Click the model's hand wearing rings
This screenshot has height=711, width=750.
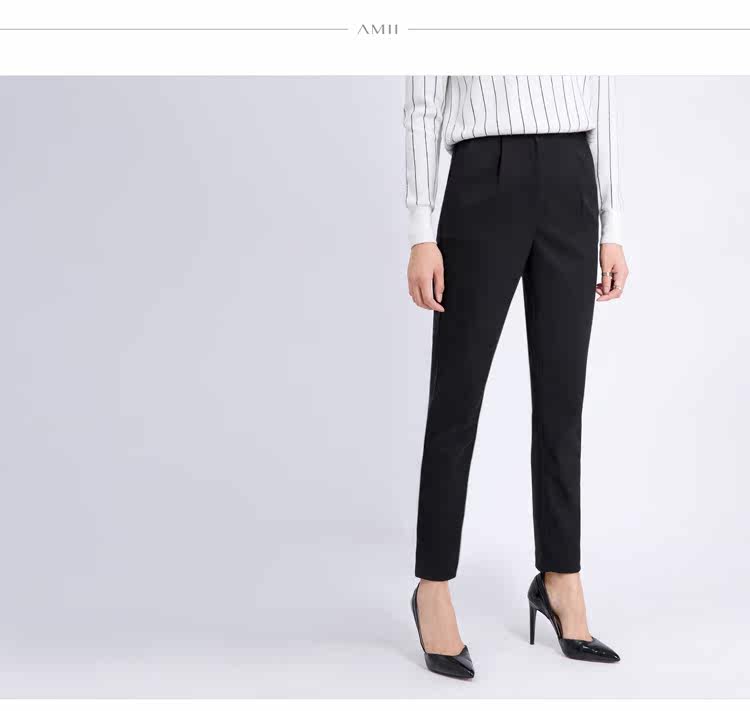(612, 272)
